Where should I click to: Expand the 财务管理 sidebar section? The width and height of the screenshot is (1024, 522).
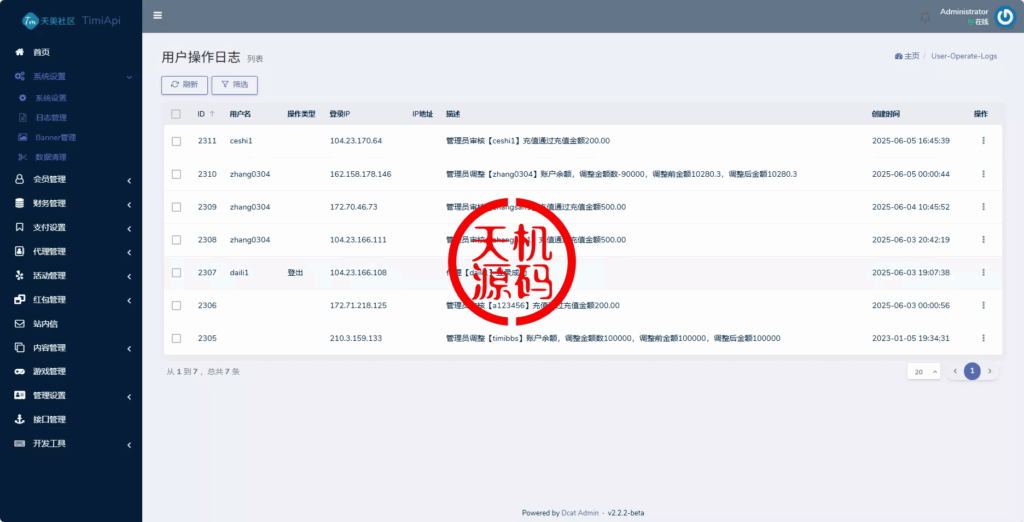click(x=70, y=204)
